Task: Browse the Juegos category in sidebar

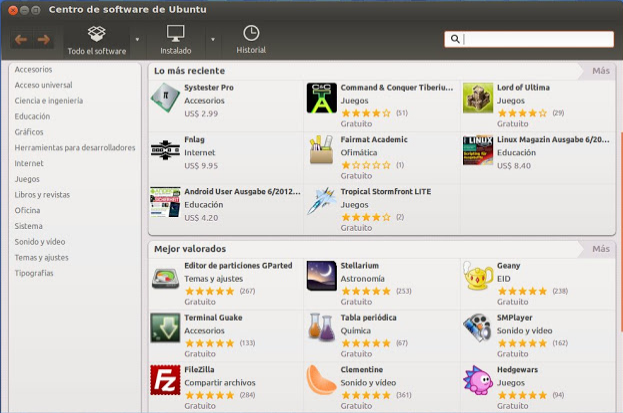Action: tap(27, 179)
